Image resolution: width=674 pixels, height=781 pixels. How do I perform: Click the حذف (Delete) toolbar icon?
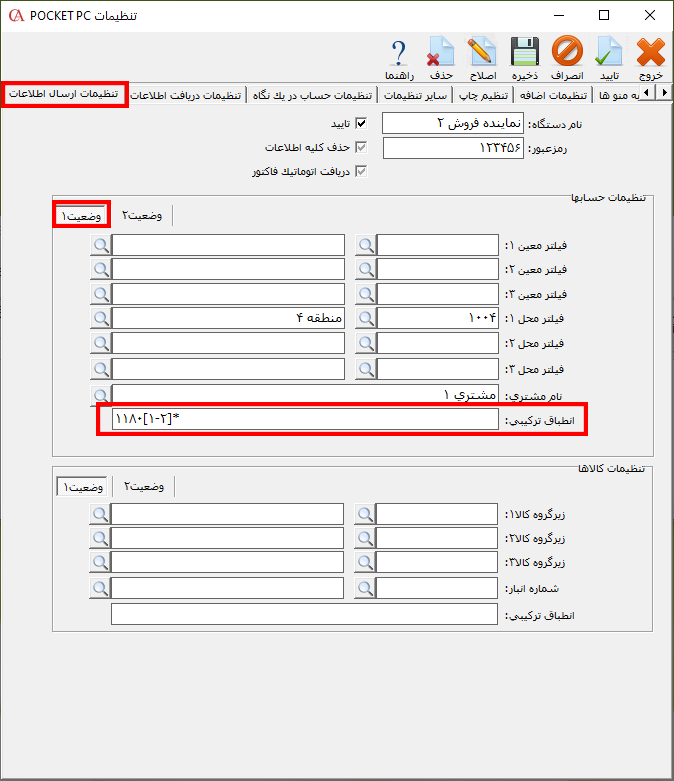point(441,58)
